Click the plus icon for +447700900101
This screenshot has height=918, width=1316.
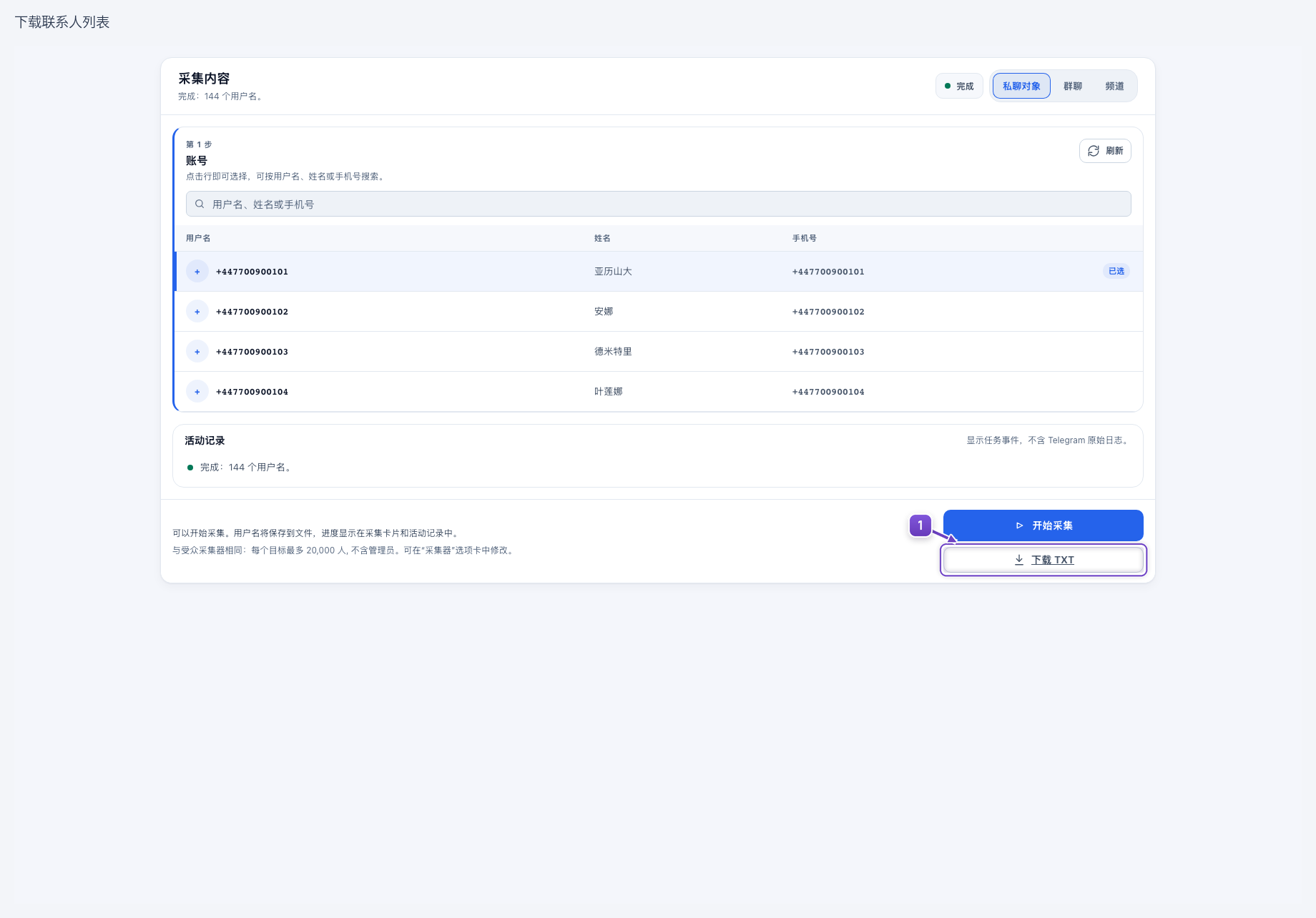pos(197,272)
